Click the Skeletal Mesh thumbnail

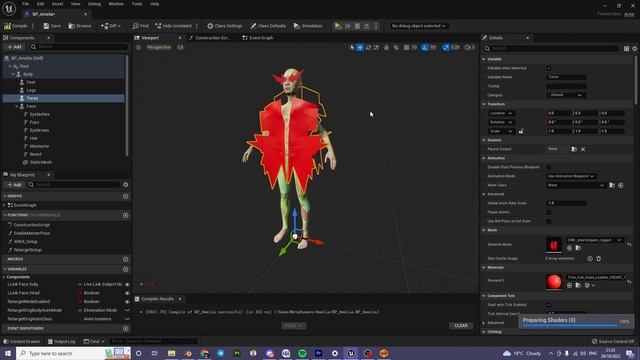click(553, 245)
